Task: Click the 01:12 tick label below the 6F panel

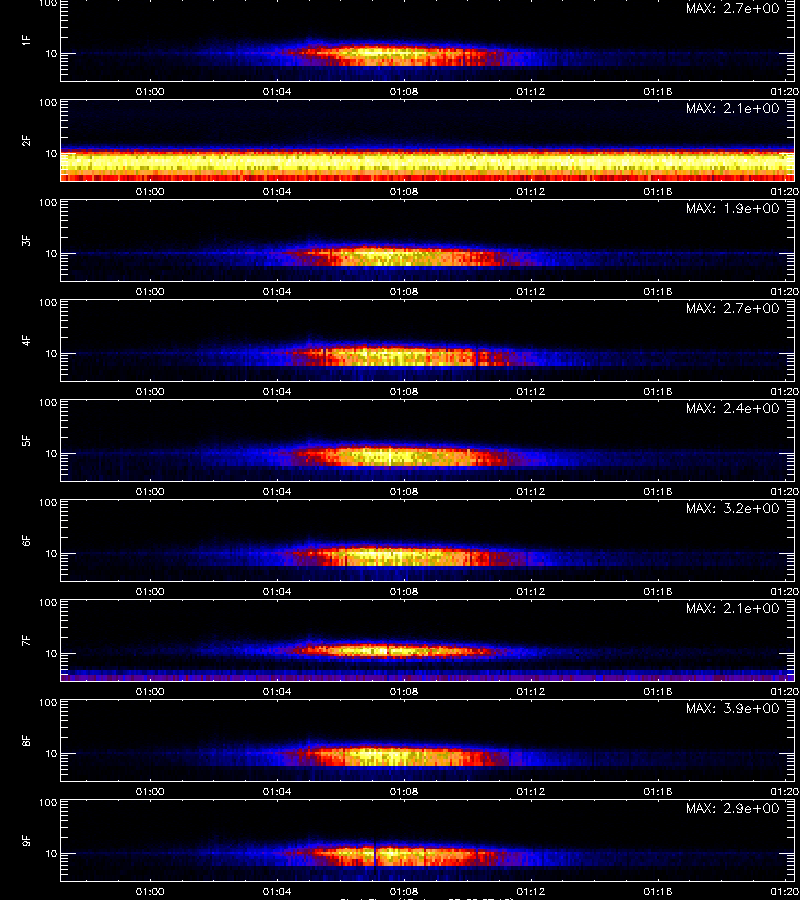Action: pyautogui.click(x=531, y=592)
